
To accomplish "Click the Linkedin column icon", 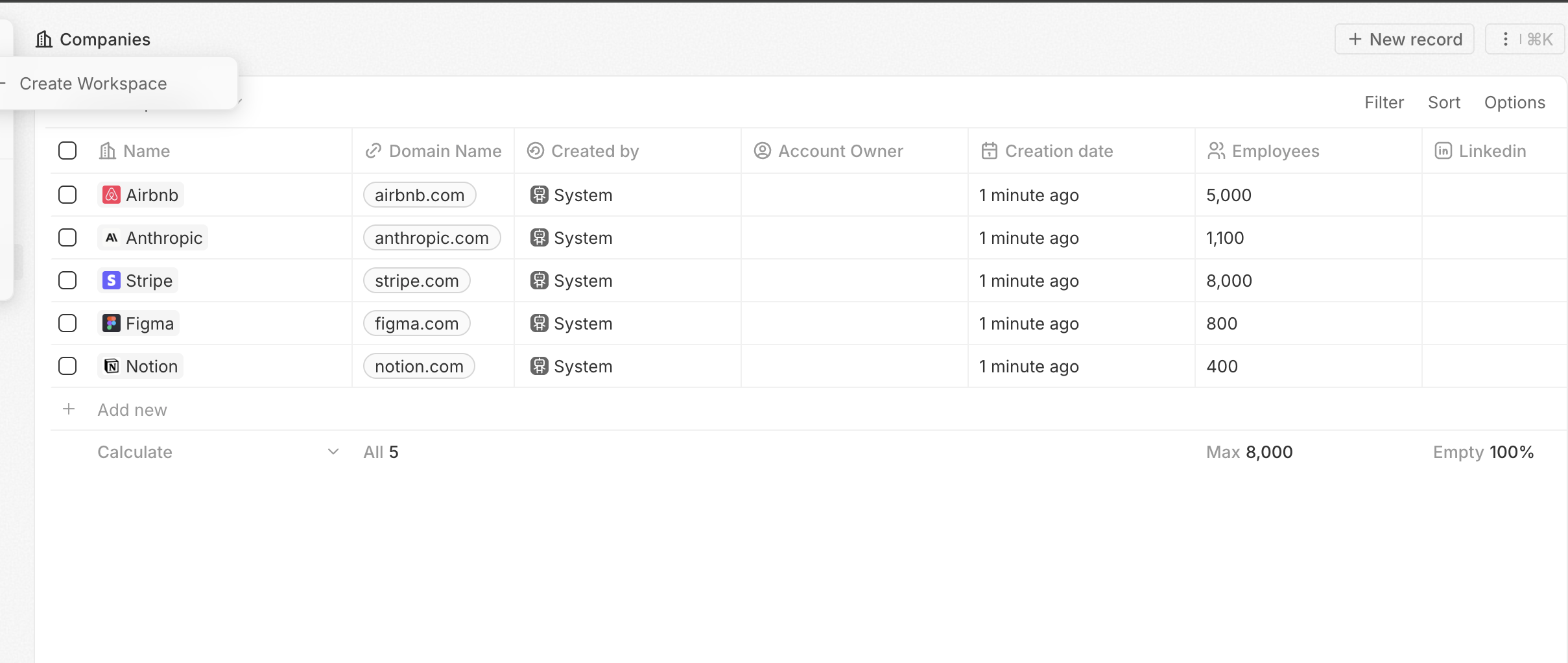I will (1443, 151).
